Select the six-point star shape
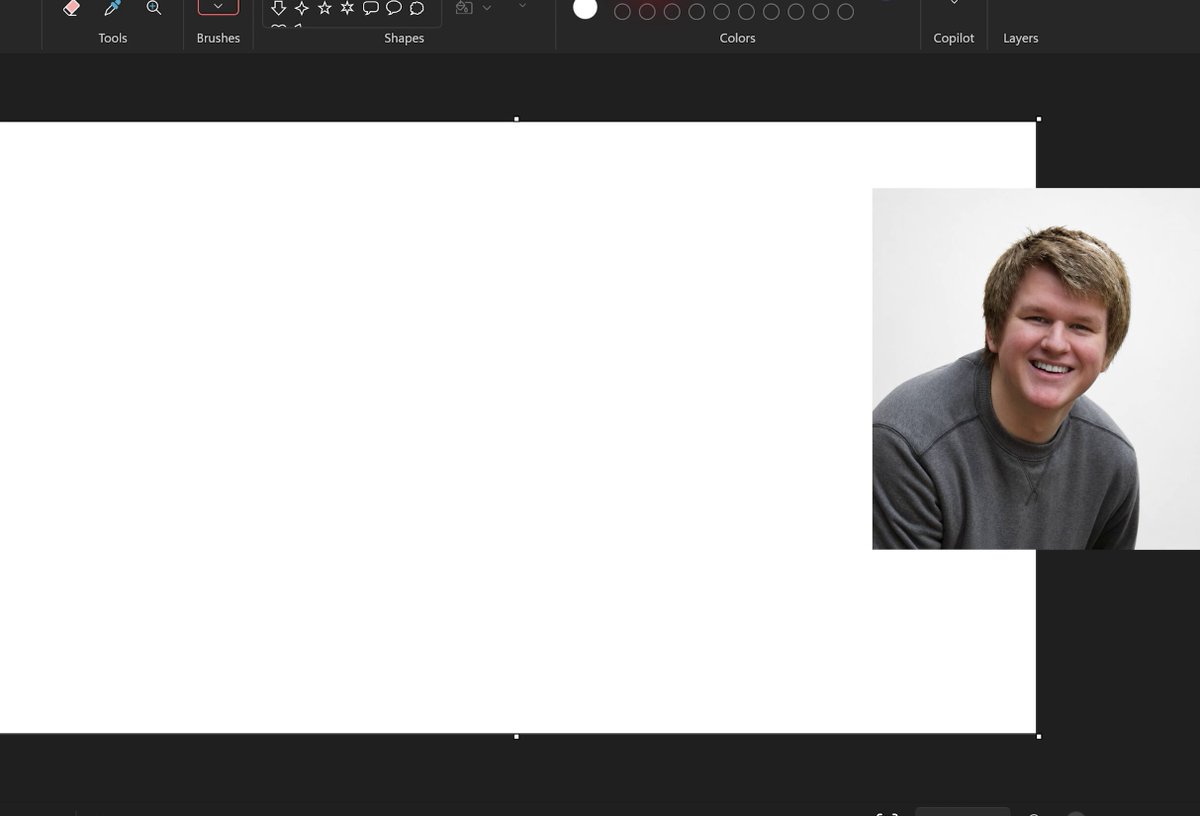Screen dimensions: 1200x816 tap(347, 8)
